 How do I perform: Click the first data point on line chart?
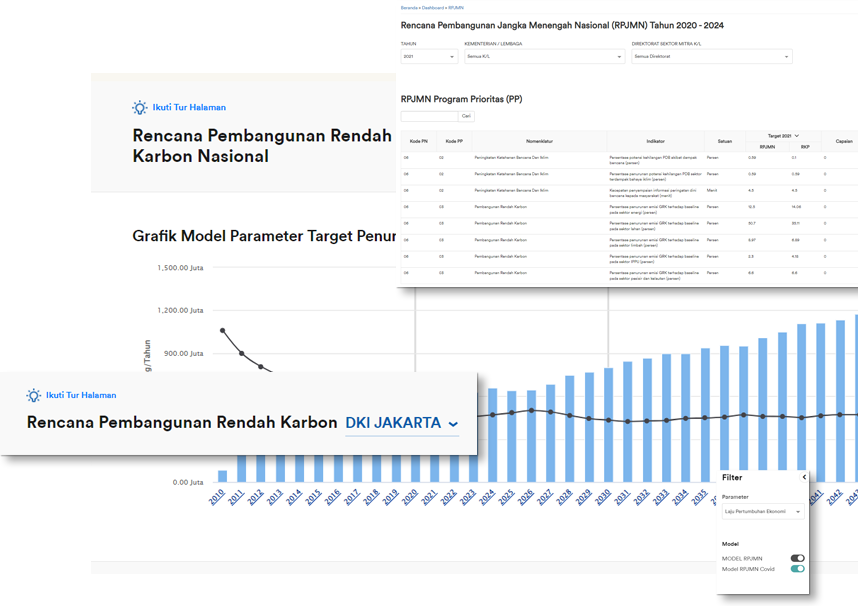coord(223,330)
